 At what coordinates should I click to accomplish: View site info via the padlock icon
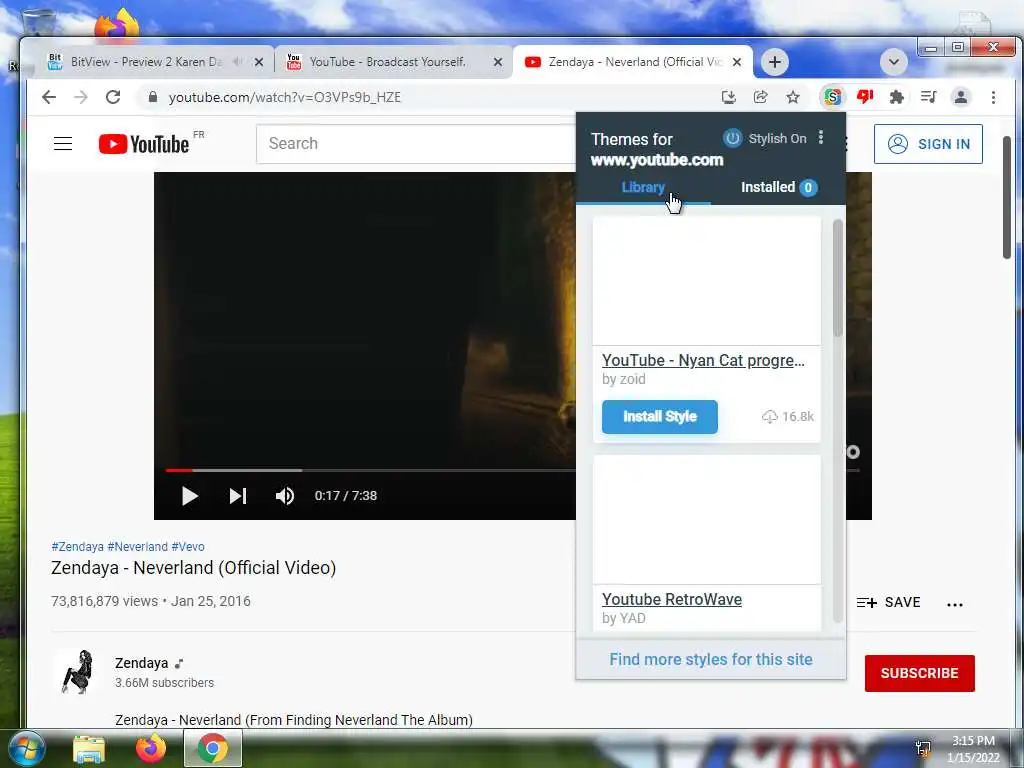point(153,97)
